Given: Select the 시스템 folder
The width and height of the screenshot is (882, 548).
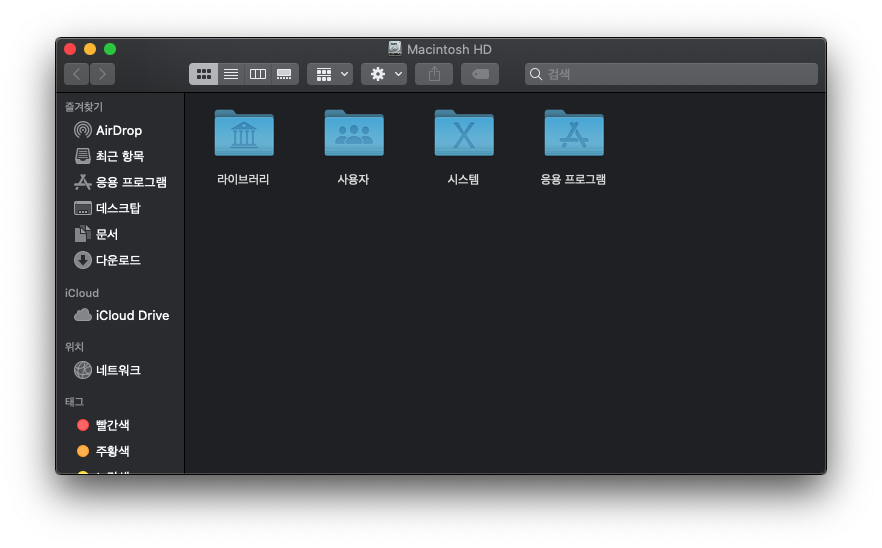Looking at the screenshot, I should pos(464,133).
